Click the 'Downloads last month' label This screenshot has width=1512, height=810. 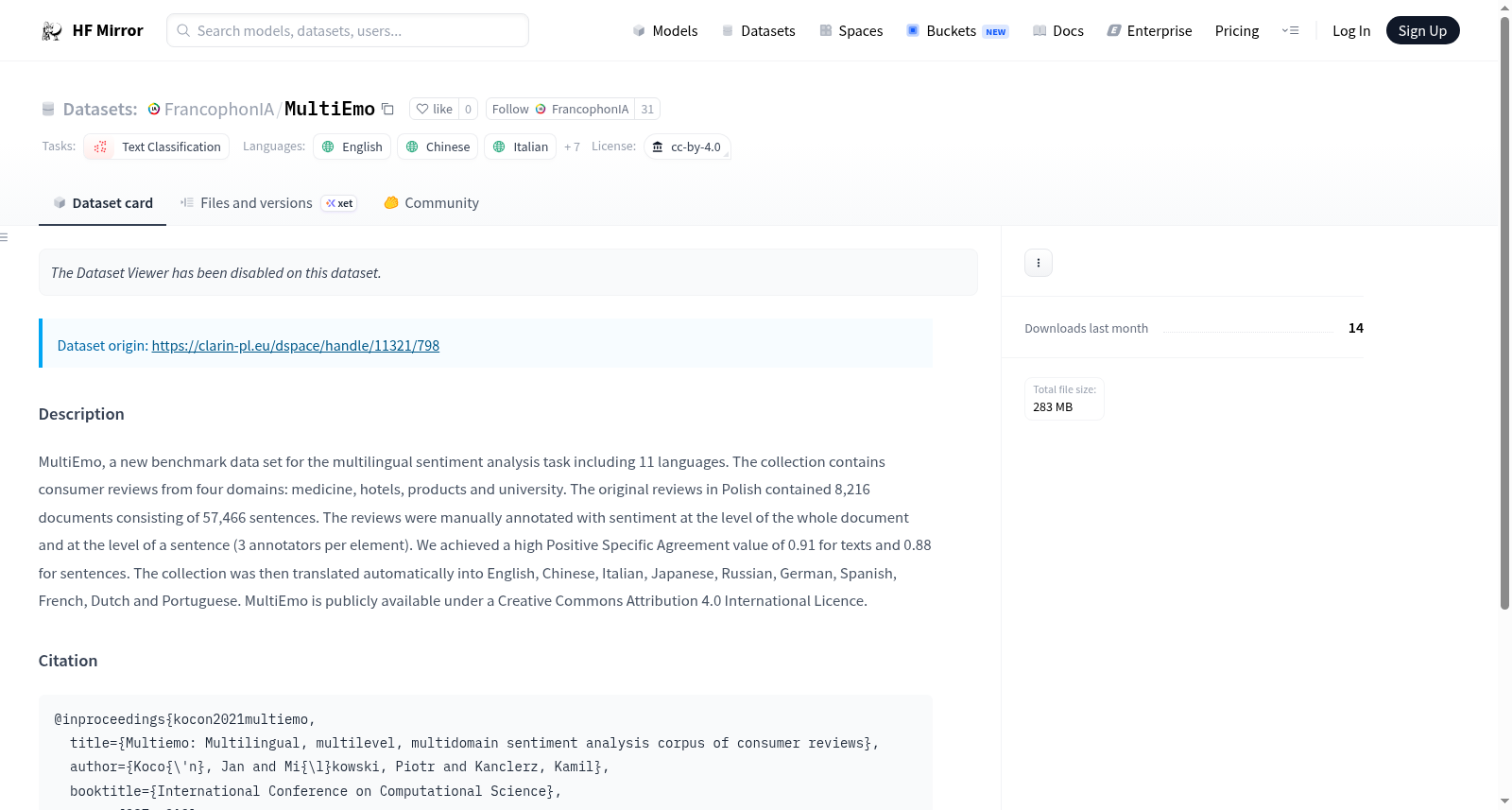point(1087,328)
